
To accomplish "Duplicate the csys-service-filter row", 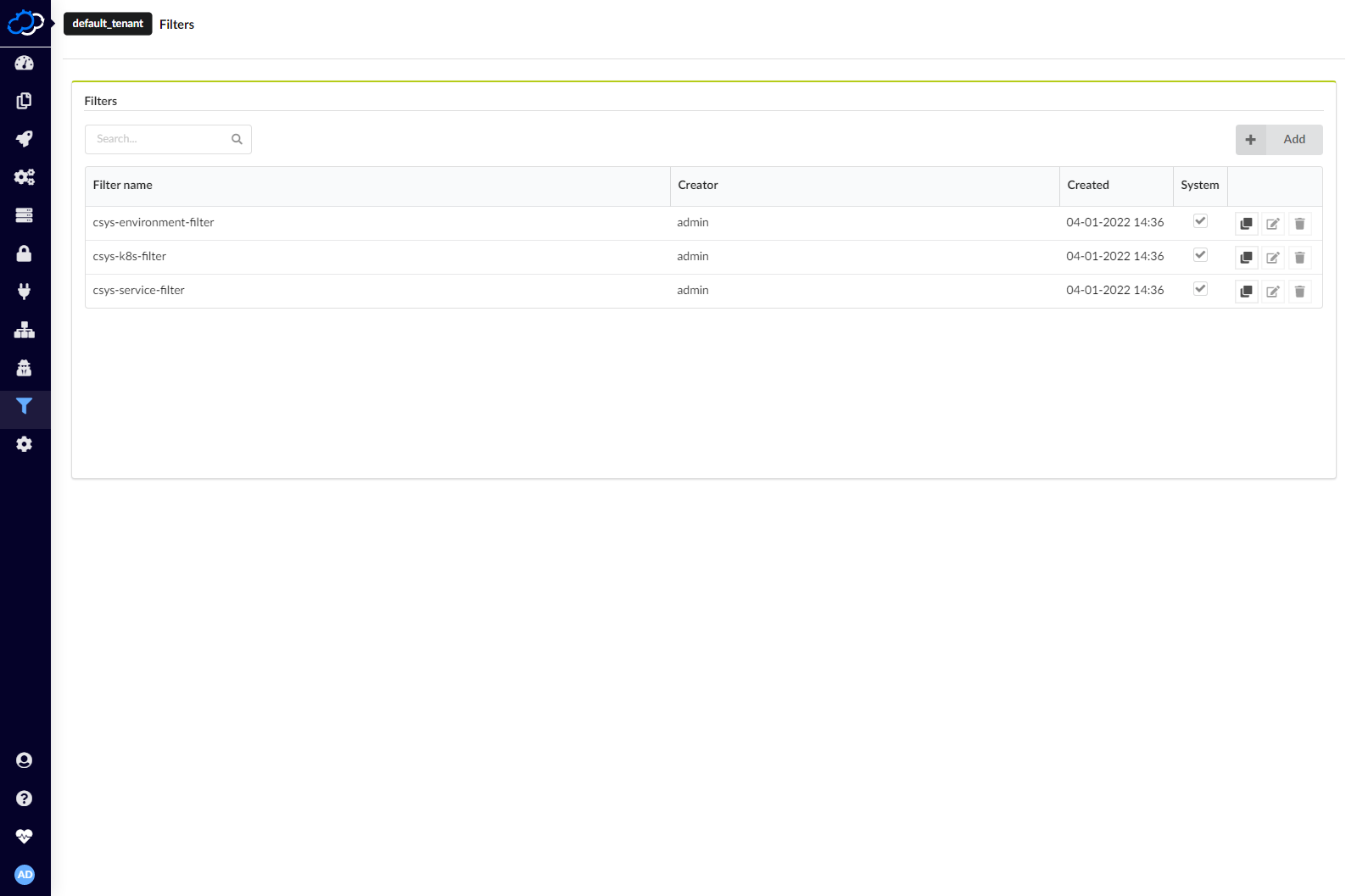I will 1246,292.
